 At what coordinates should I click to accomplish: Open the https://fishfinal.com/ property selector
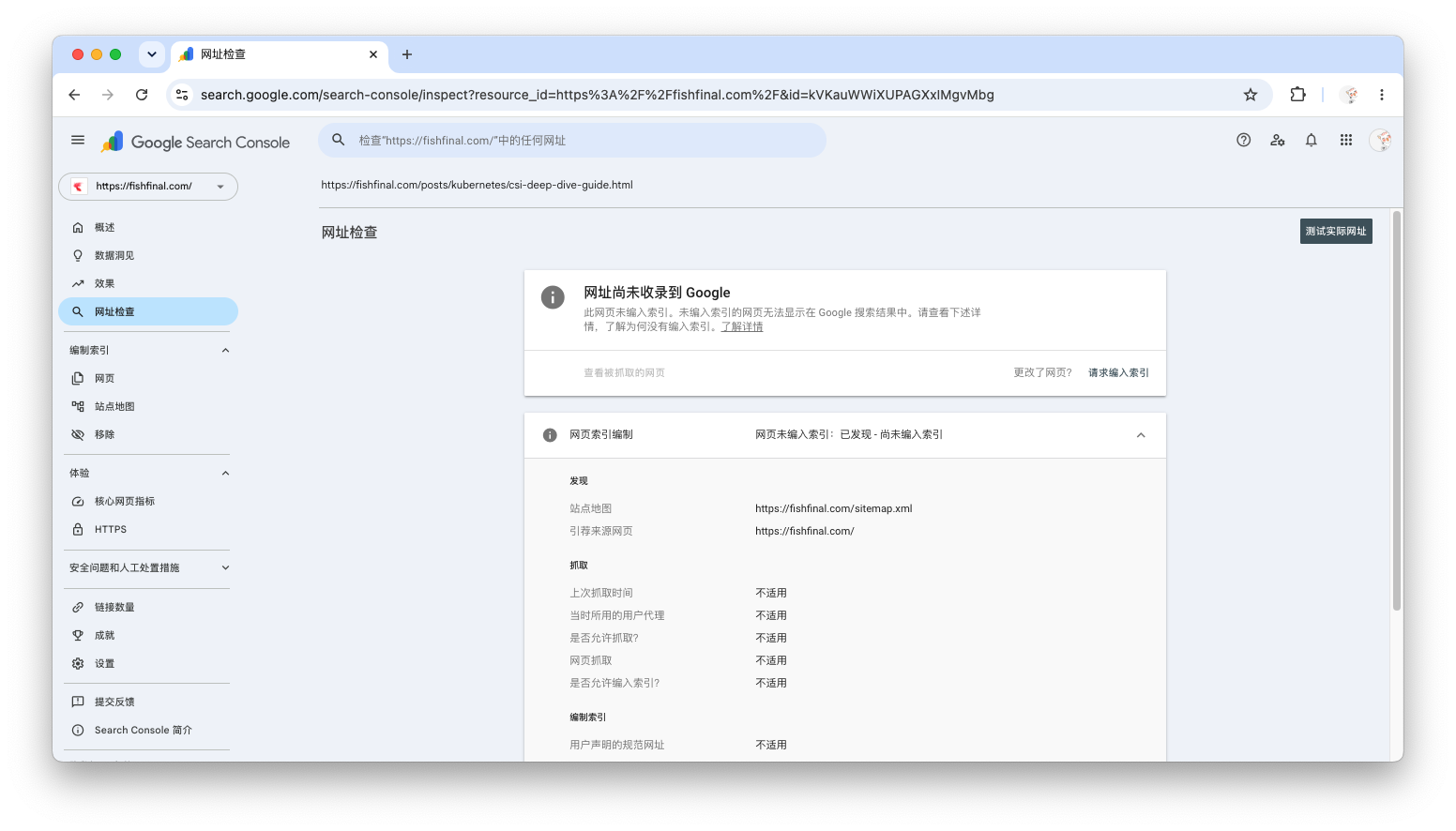pos(148,187)
